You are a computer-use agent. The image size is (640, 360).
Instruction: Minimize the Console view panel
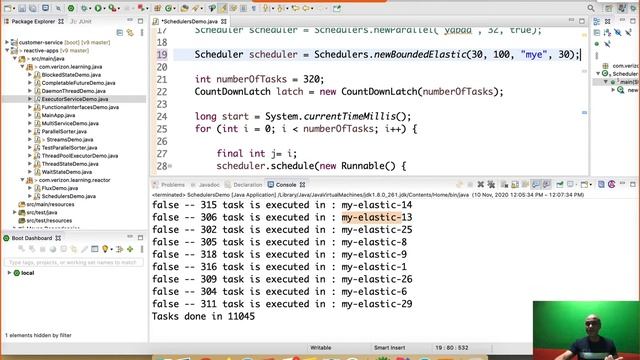pyautogui.click(x=622, y=184)
